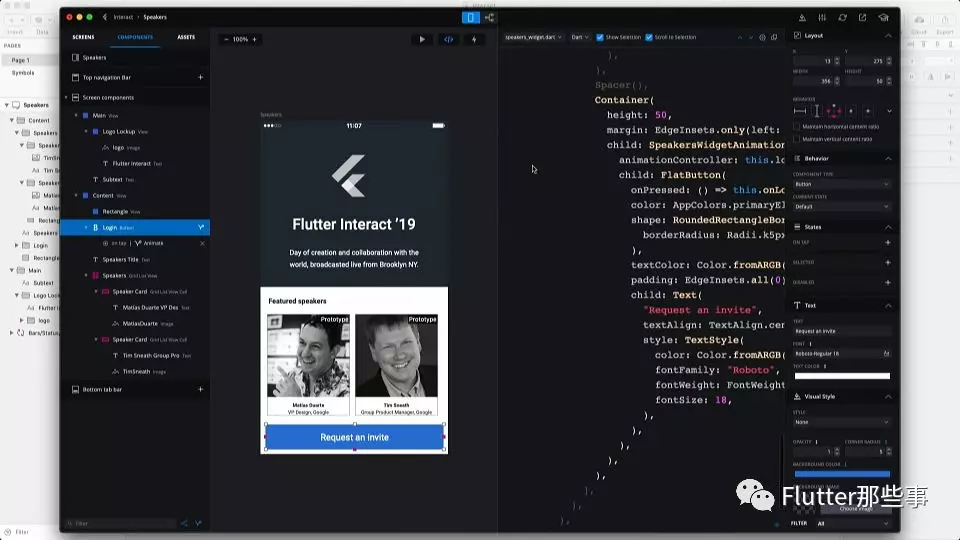Screen dimensions: 960x540
Task: Open the export download icon
Action: [802, 18]
